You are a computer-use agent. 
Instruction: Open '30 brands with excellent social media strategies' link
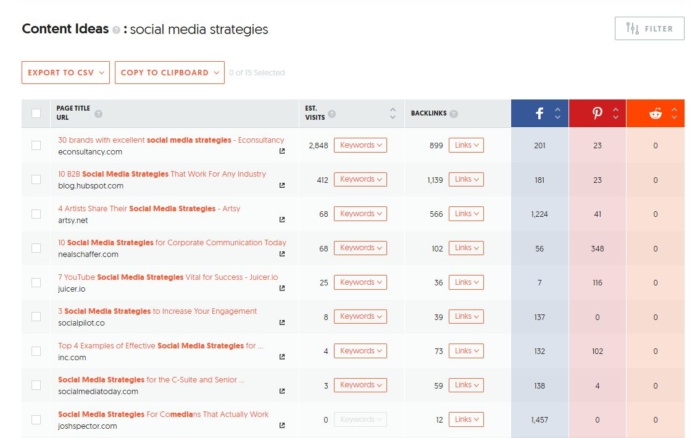point(171,140)
